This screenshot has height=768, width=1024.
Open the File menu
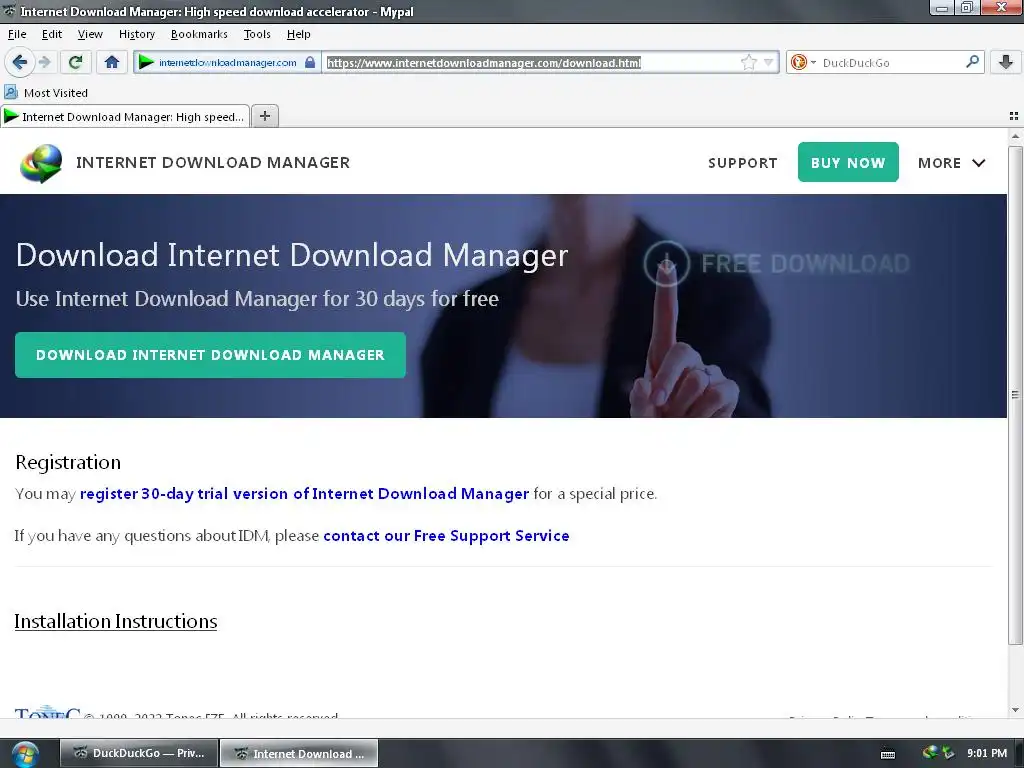click(x=17, y=34)
